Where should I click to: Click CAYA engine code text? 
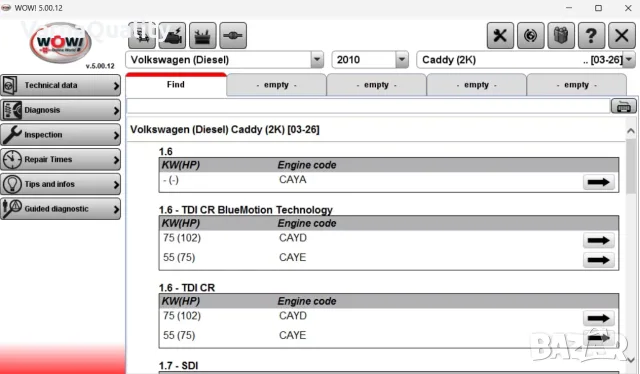tap(293, 180)
